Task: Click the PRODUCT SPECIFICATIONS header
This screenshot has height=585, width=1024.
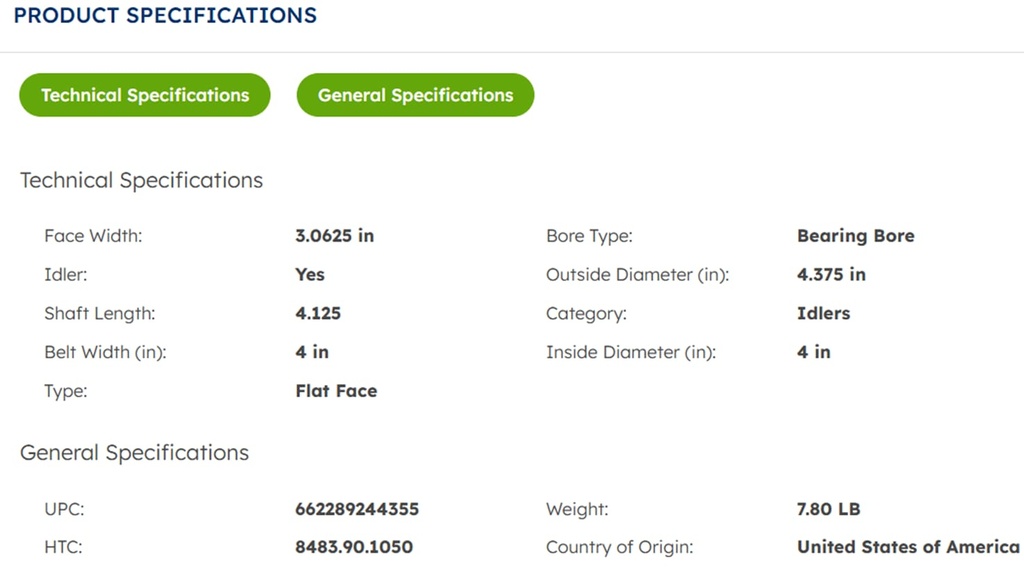Action: [x=165, y=16]
